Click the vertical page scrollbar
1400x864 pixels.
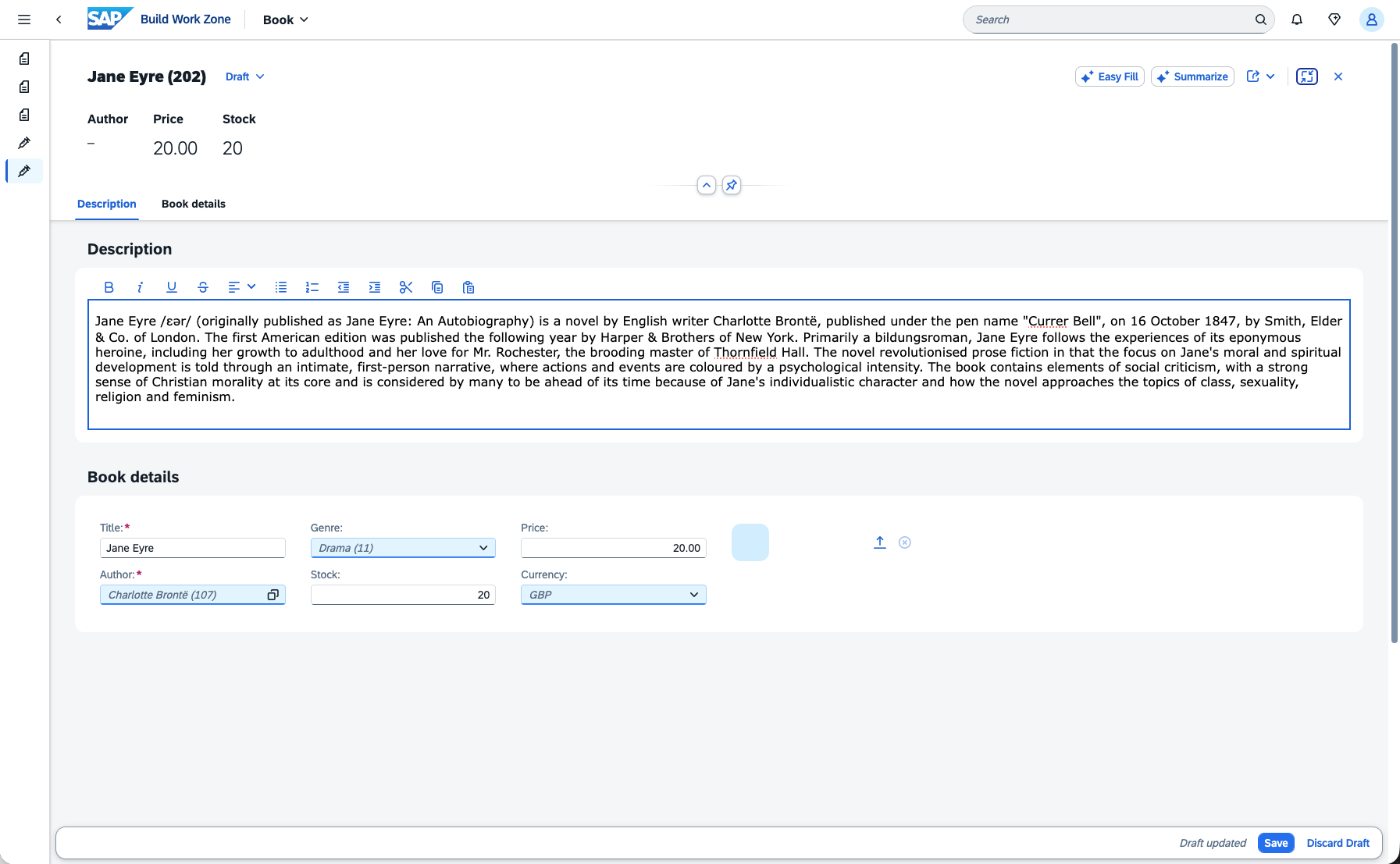tap(1395, 343)
